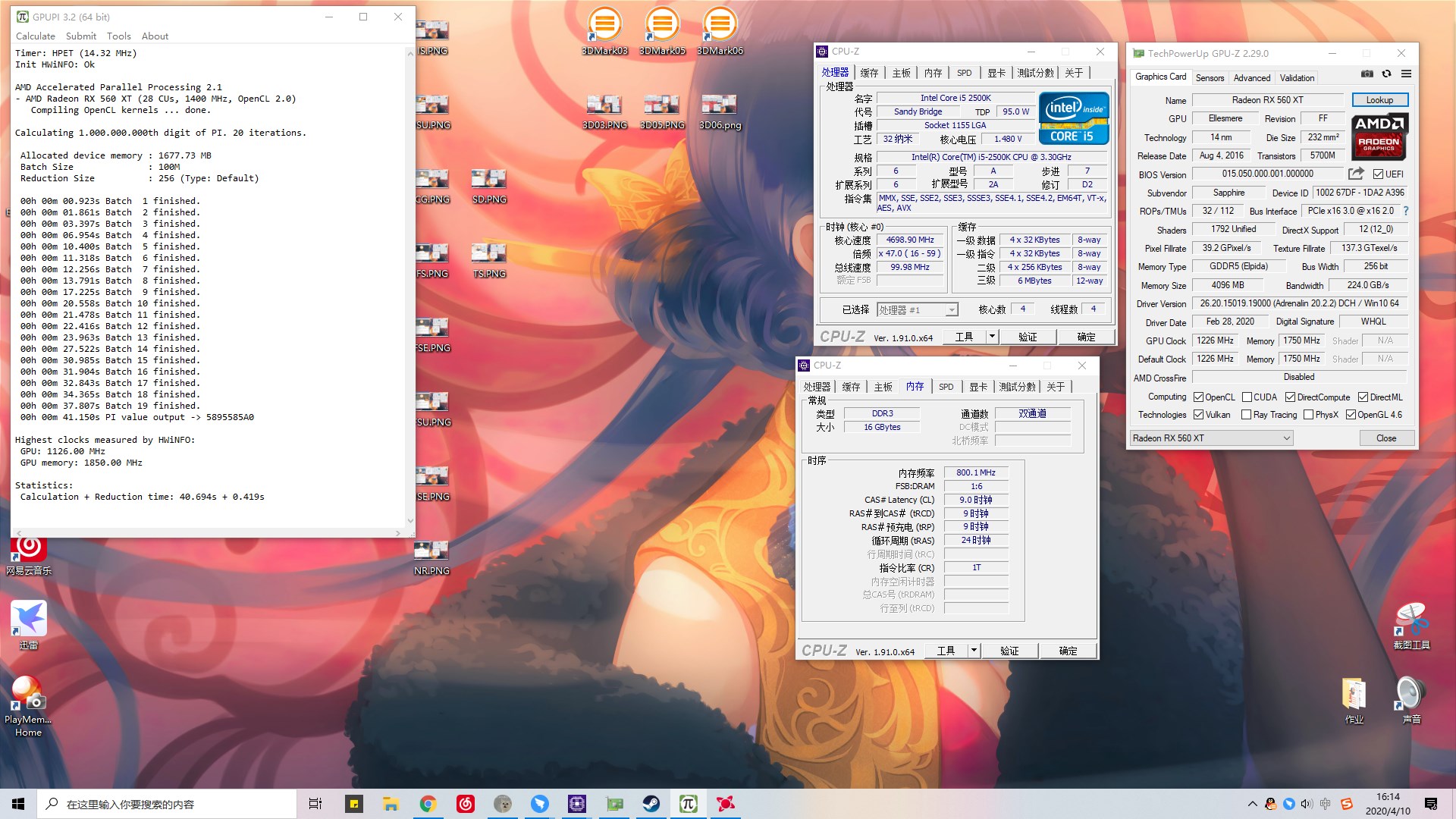Screen dimensions: 1456x819
Task: Click the Windows search box on taskbar
Action: (x=167, y=804)
